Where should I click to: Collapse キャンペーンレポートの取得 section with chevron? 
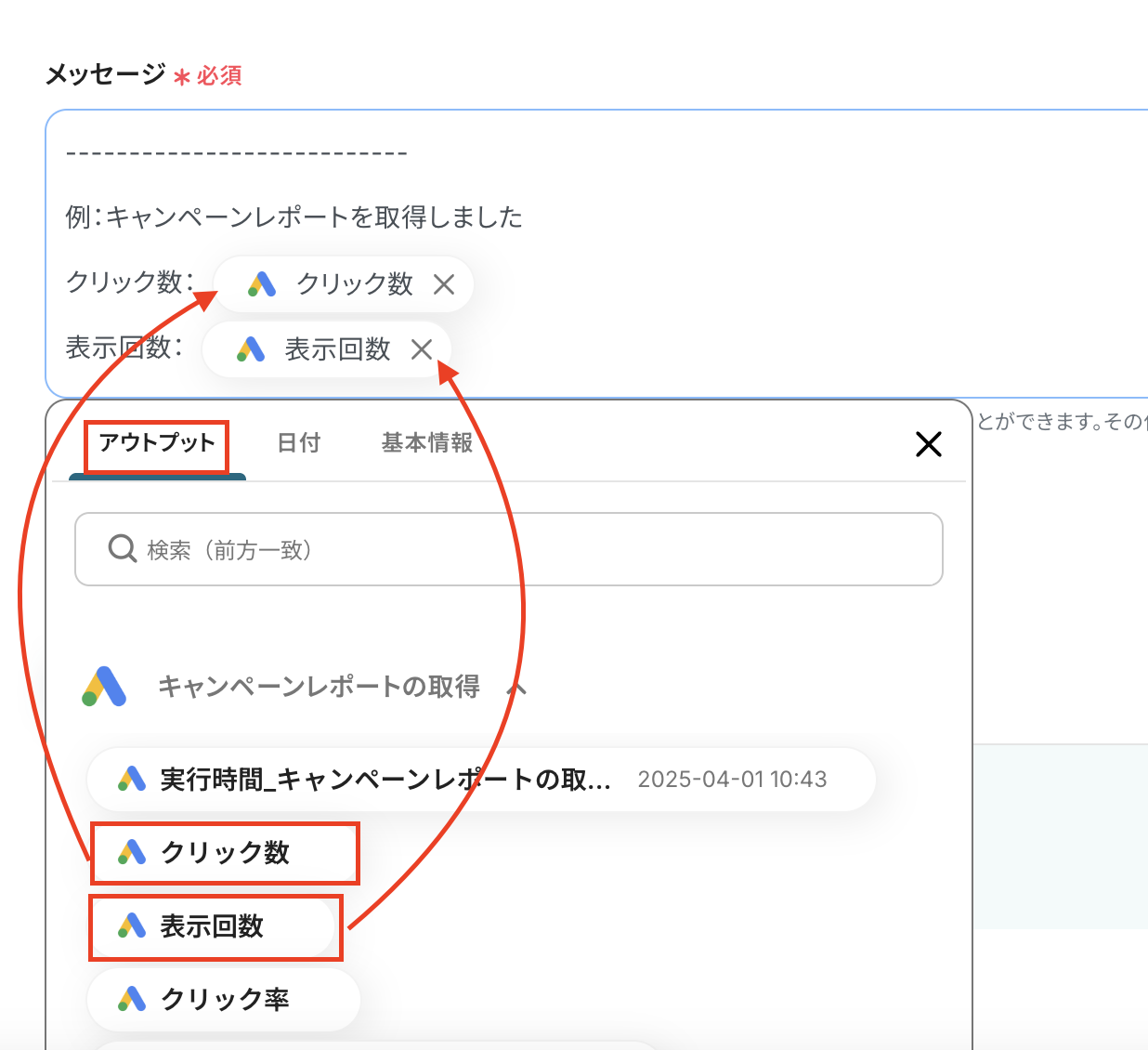[516, 688]
